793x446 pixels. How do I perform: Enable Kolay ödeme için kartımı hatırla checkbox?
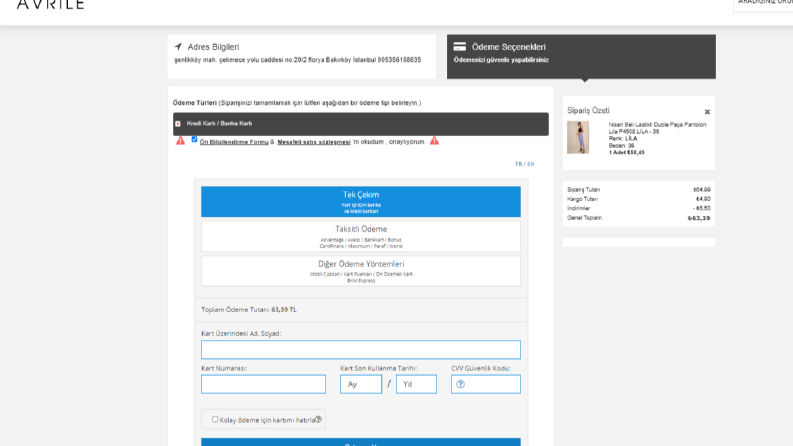point(215,419)
